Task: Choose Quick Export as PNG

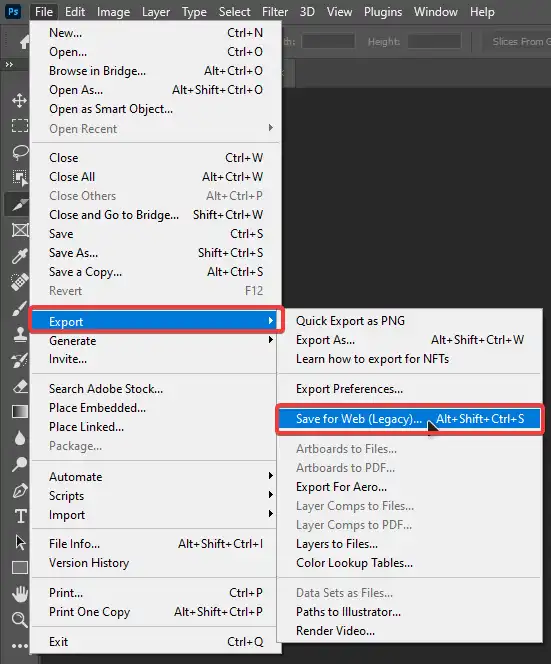Action: coord(350,321)
